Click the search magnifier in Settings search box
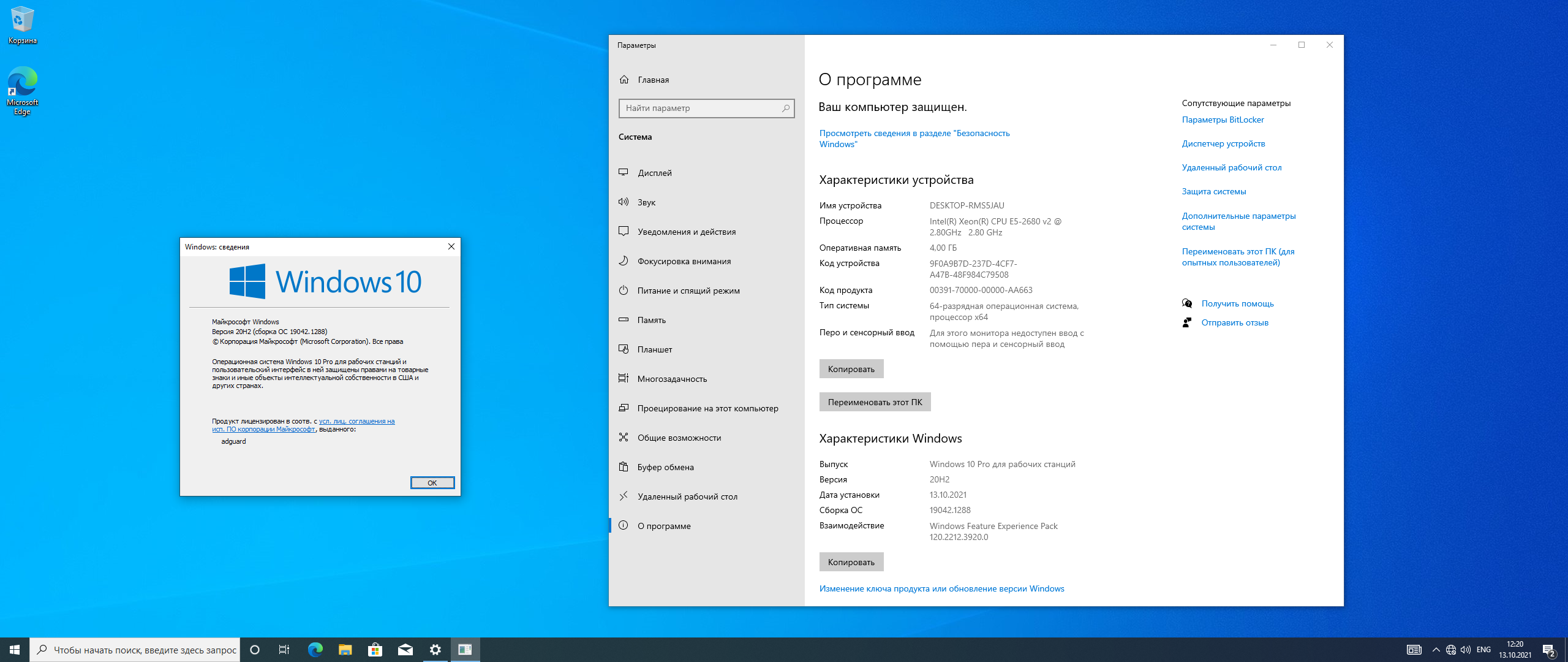1568x662 pixels. pos(785,108)
